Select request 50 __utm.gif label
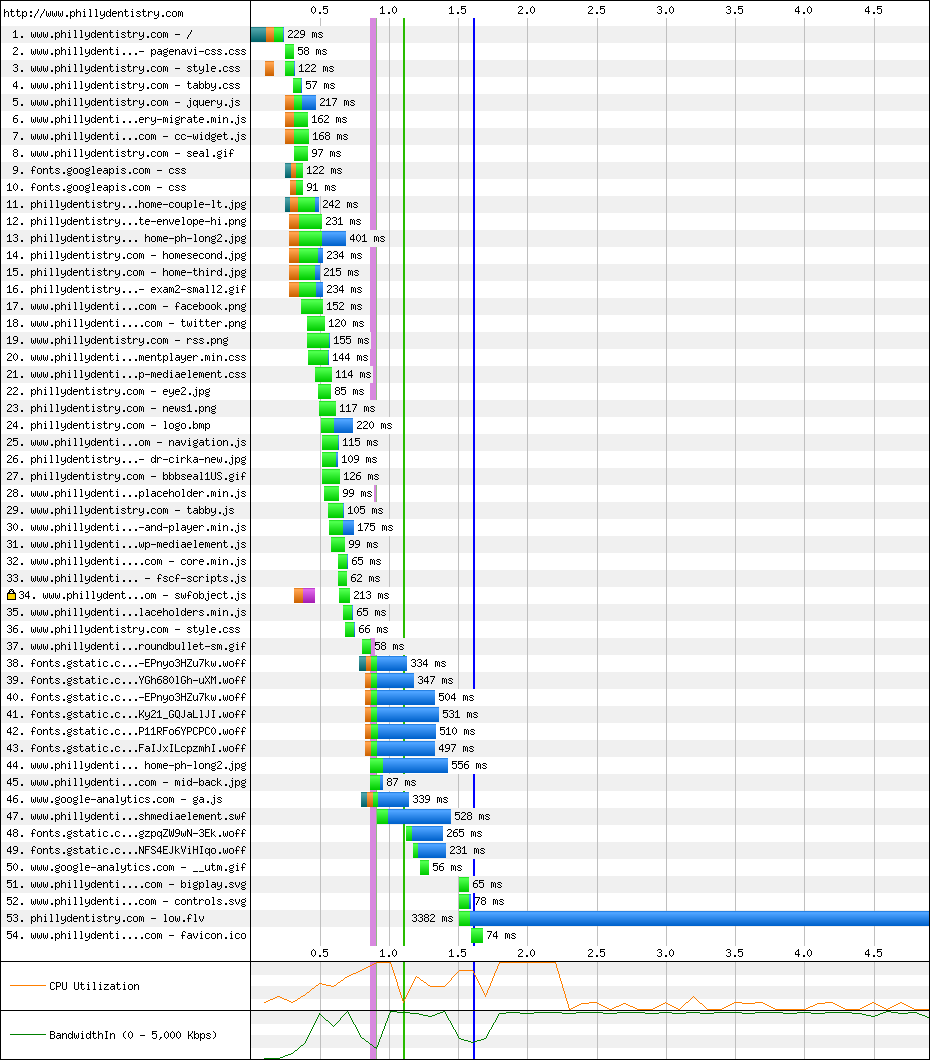The width and height of the screenshot is (930, 1060). [126, 867]
